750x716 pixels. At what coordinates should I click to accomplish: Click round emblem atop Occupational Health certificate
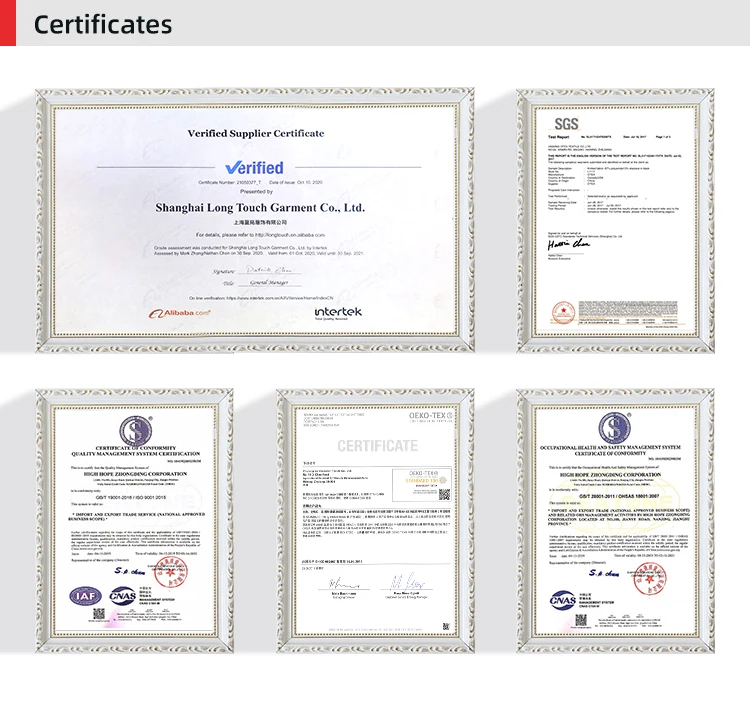coord(615,428)
